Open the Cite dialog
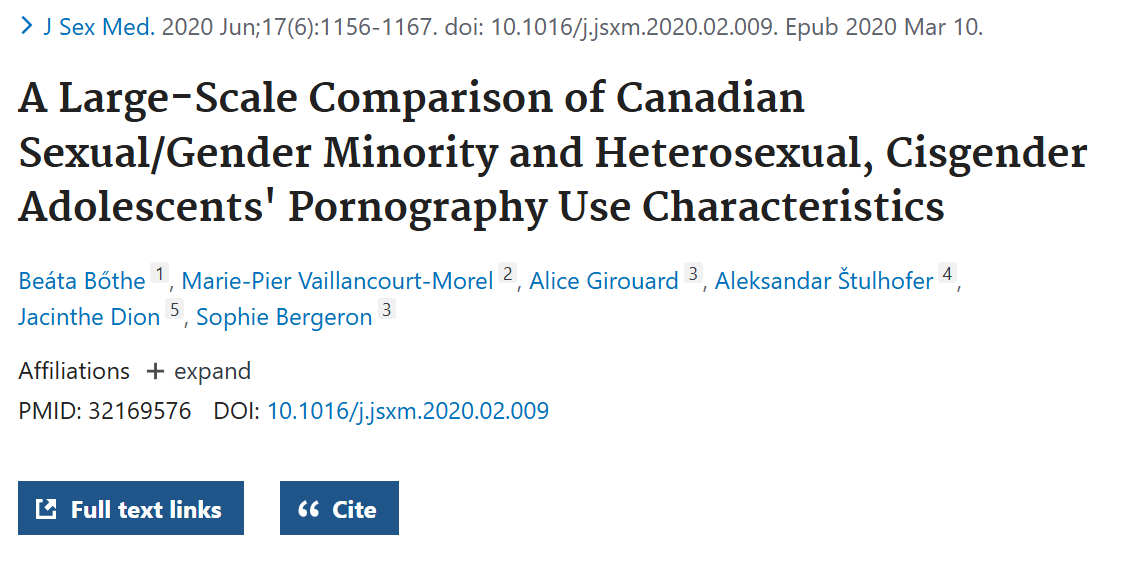 tap(339, 509)
